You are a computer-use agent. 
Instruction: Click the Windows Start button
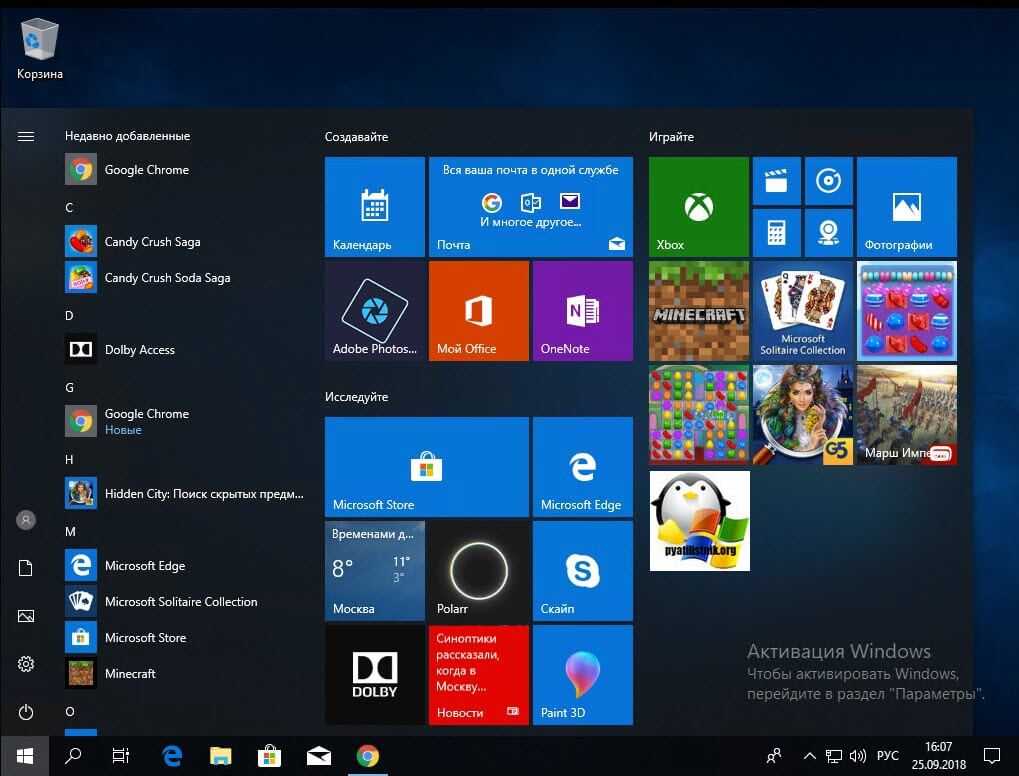(x=24, y=755)
